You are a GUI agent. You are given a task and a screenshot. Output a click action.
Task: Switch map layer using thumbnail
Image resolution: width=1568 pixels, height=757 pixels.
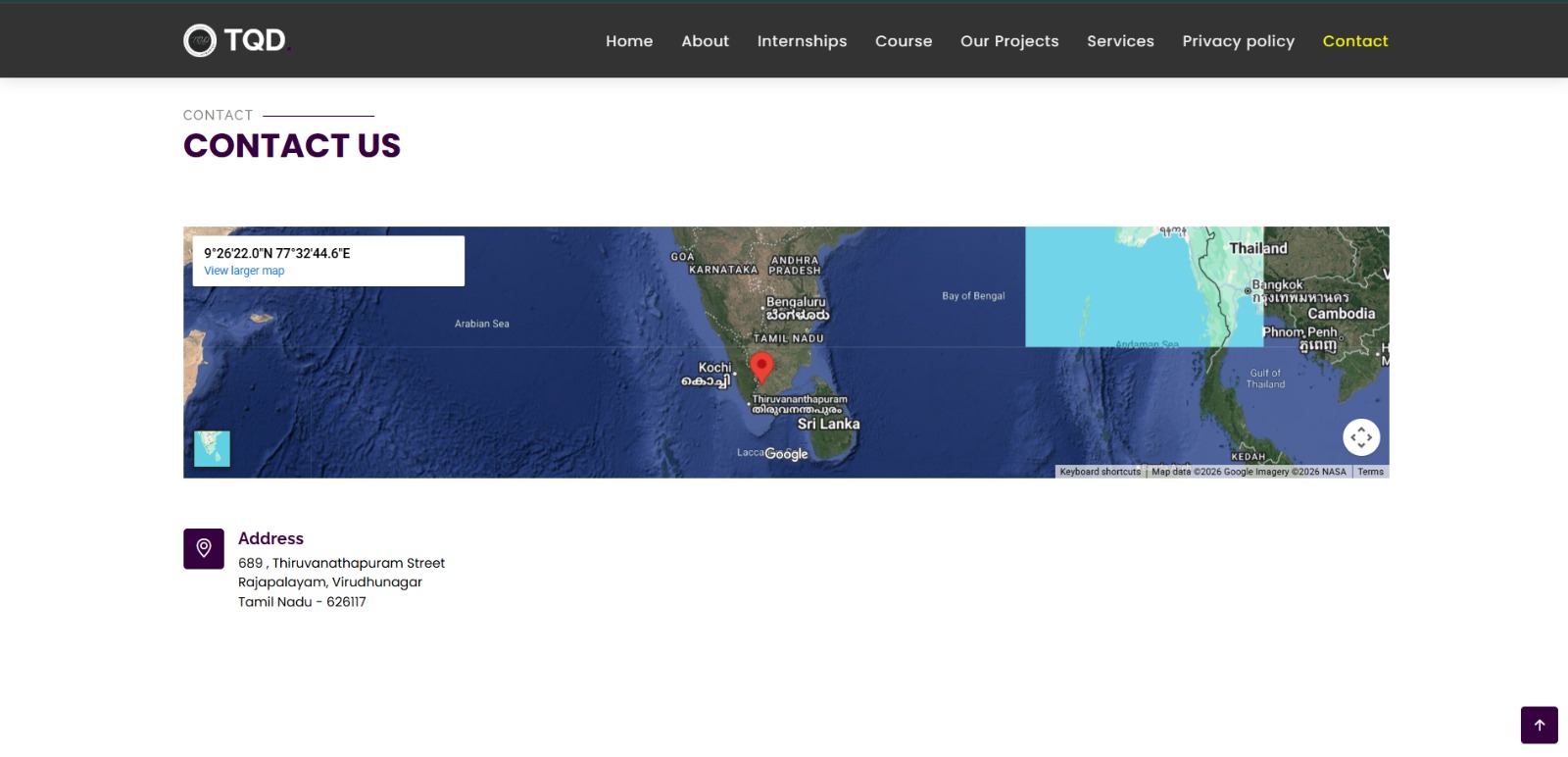pos(212,449)
